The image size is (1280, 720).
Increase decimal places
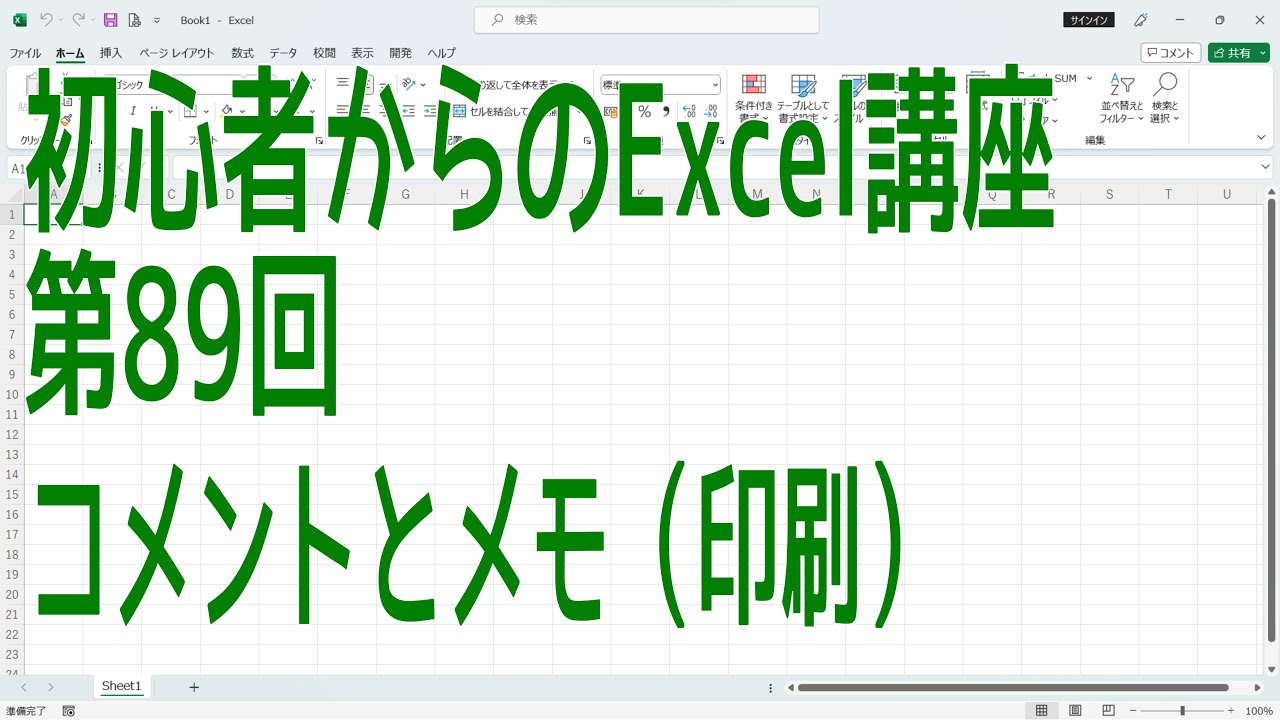[x=689, y=111]
